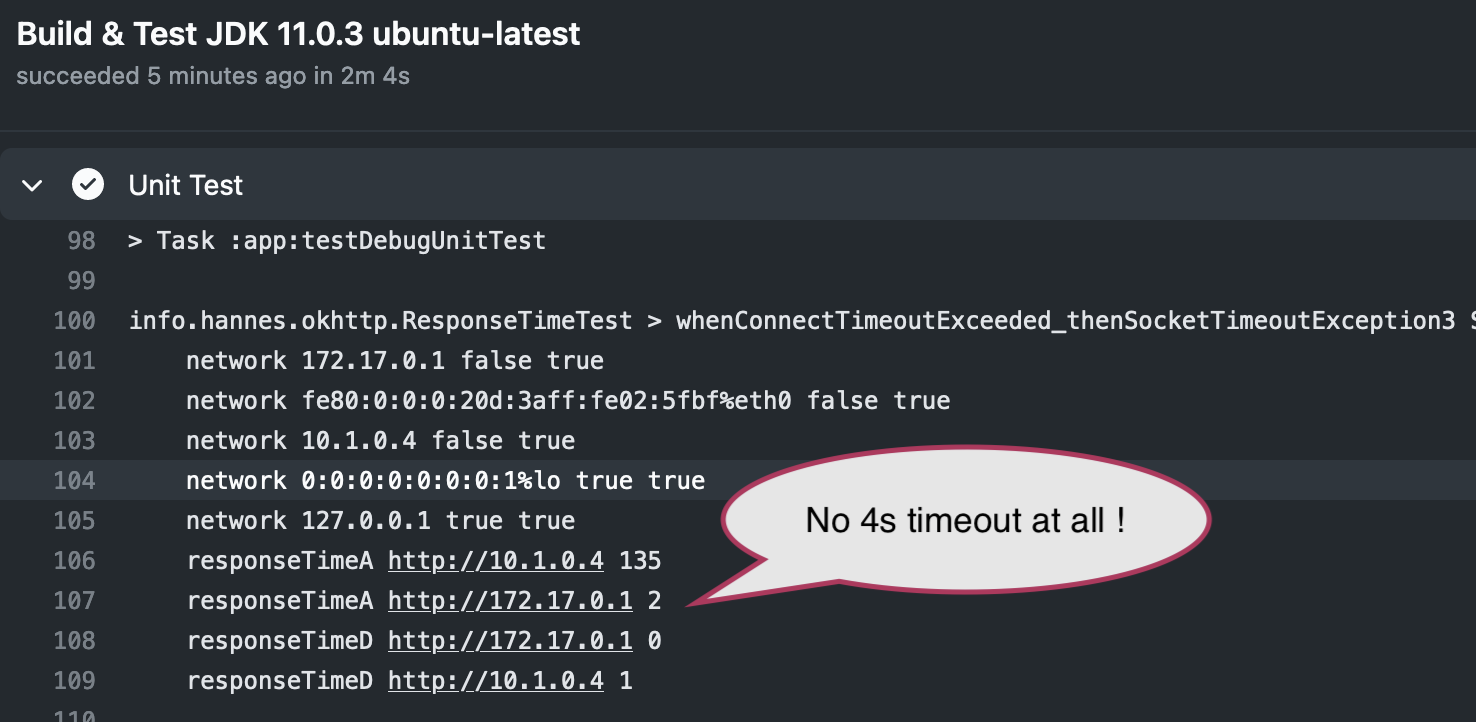Click the white check circle in the step header
1476x722 pixels.
pos(88,185)
